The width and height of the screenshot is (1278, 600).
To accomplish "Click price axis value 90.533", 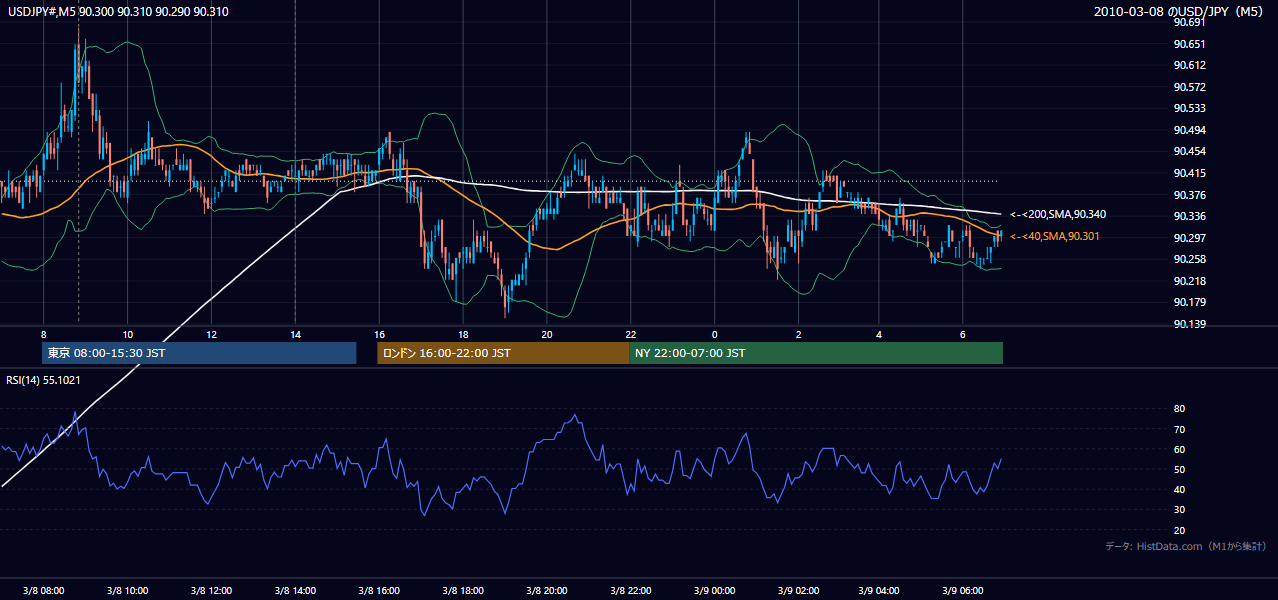I will pyautogui.click(x=1189, y=108).
